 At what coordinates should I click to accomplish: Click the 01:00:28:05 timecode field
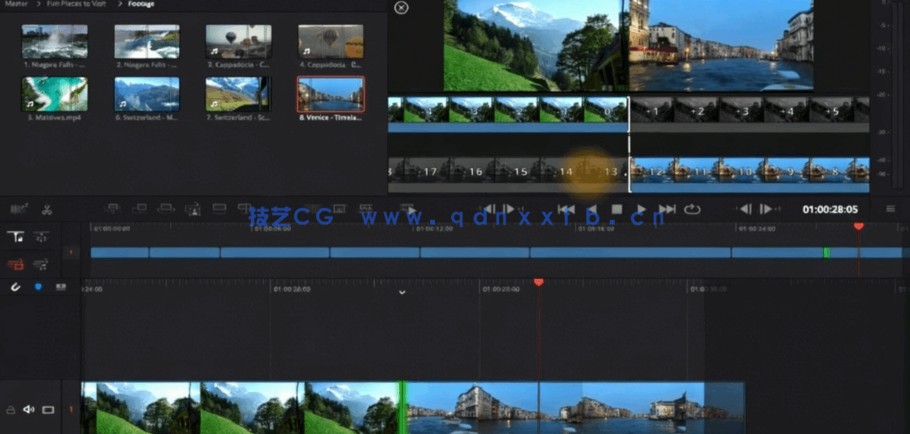(830, 209)
